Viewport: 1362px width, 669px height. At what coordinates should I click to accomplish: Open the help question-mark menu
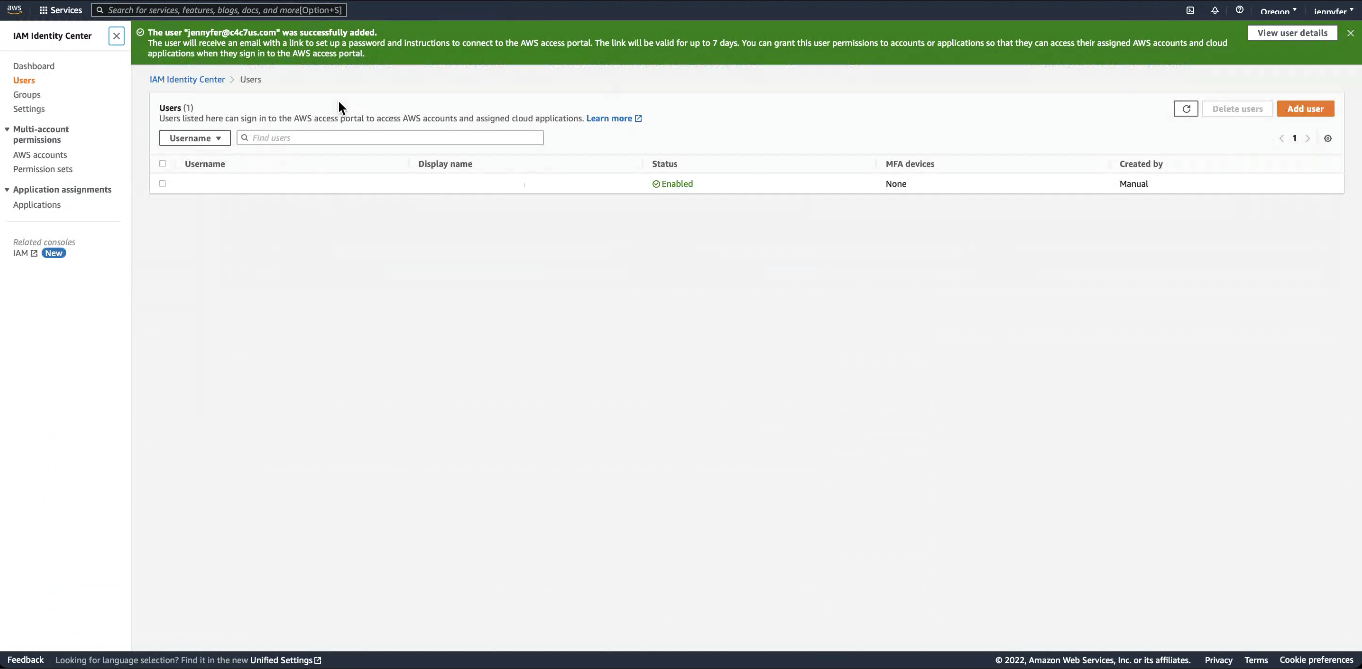click(x=1240, y=10)
